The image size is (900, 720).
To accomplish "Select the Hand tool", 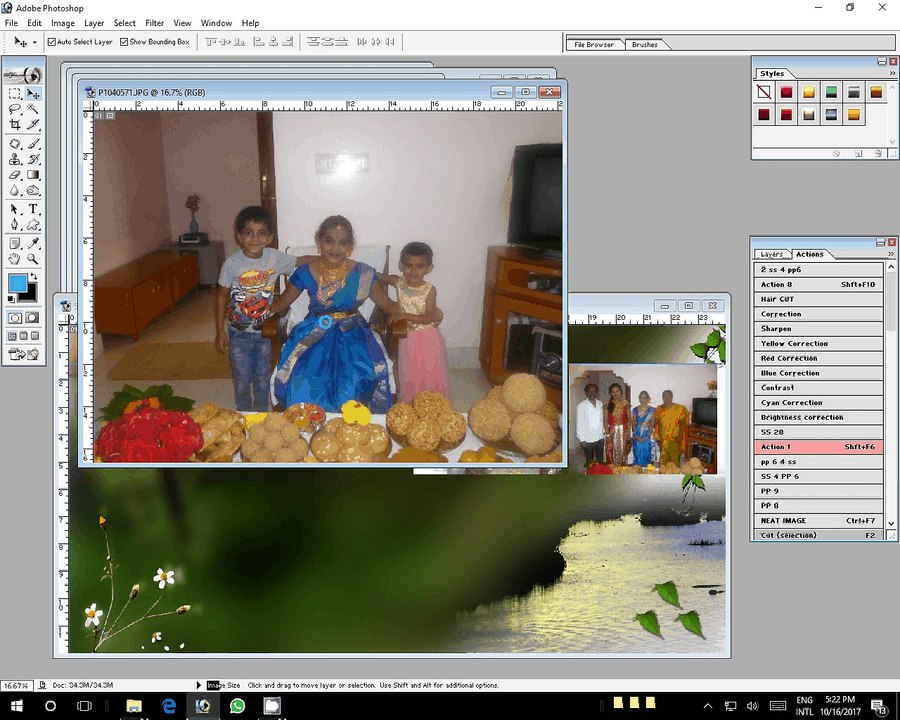I will (x=15, y=259).
